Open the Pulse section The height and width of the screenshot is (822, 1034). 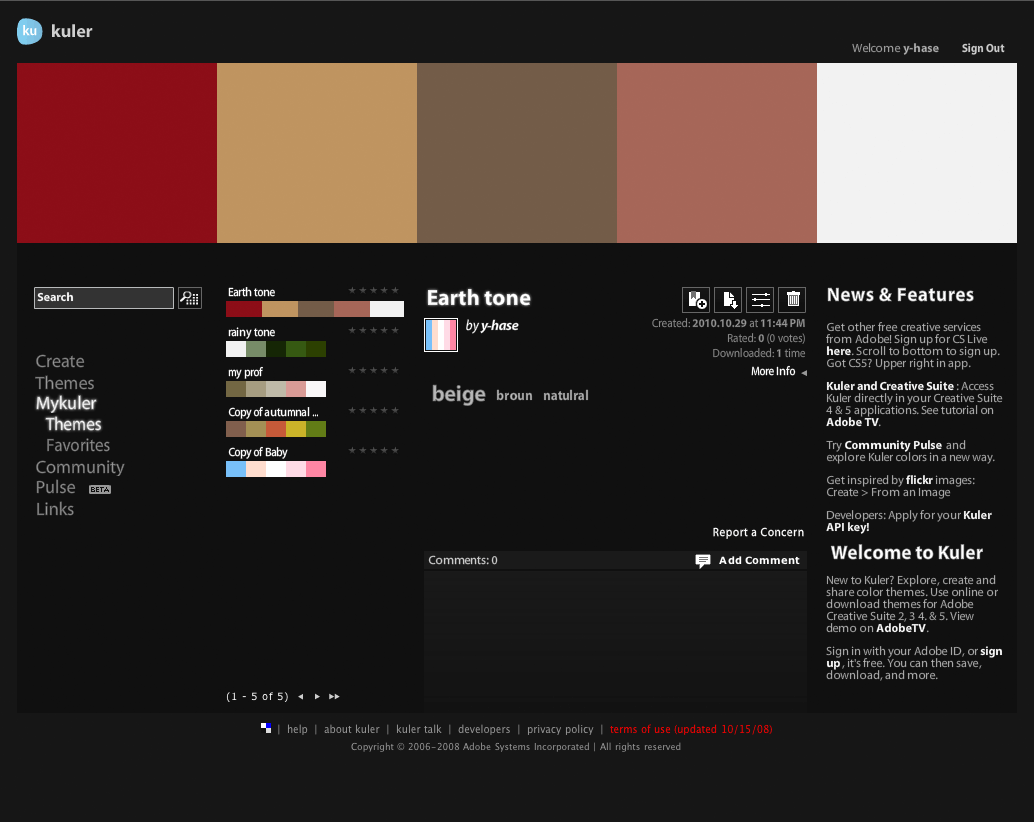(55, 487)
